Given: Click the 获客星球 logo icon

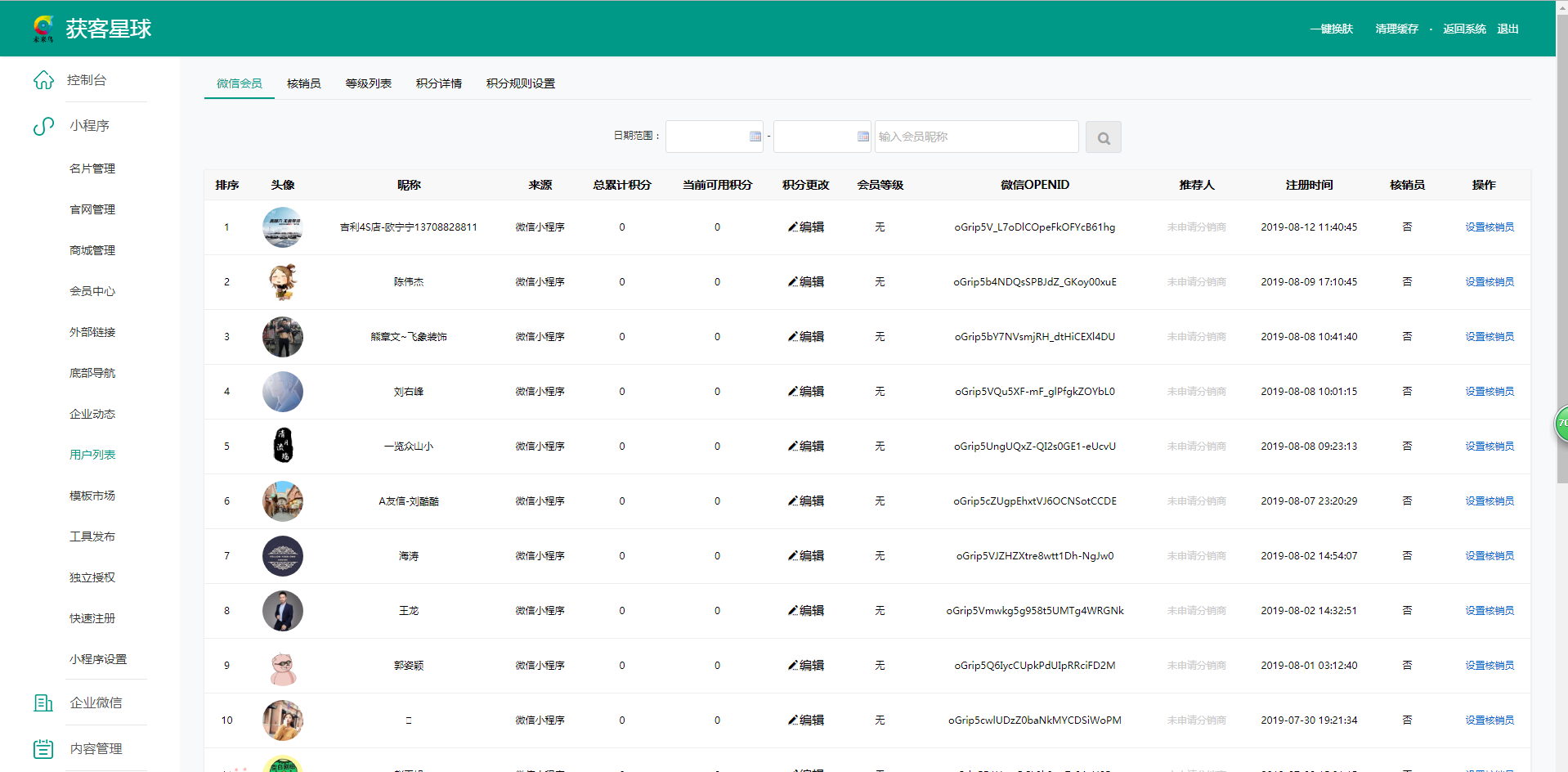Looking at the screenshot, I should tap(43, 29).
